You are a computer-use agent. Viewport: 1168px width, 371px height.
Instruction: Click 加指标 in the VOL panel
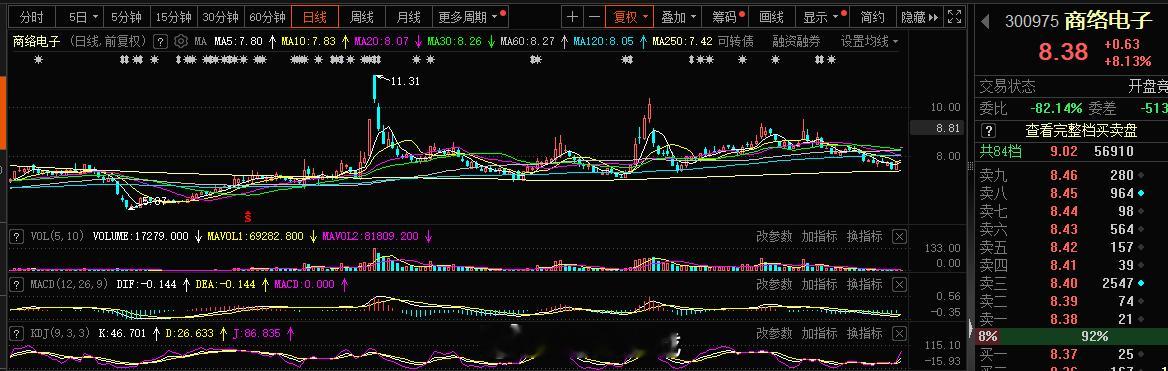[819, 236]
